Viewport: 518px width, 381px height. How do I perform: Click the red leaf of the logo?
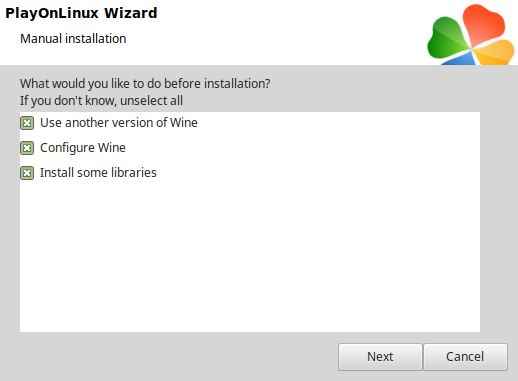484,25
